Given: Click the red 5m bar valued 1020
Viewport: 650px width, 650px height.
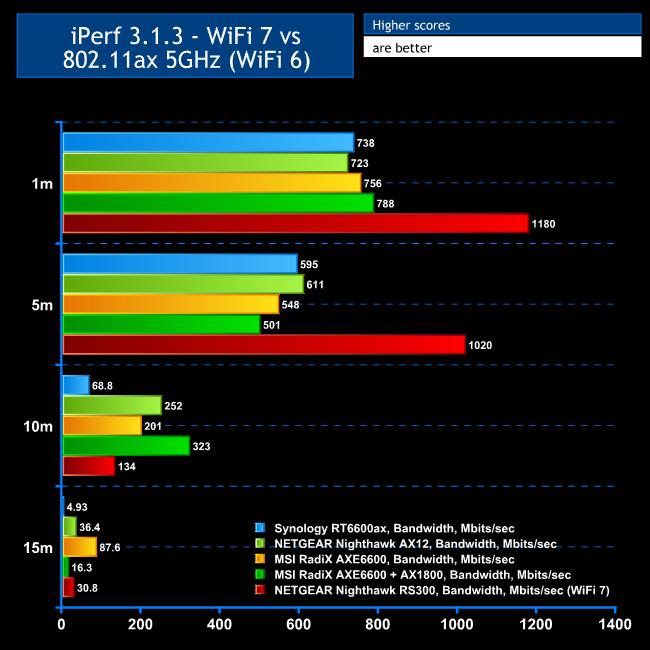Looking at the screenshot, I should (264, 345).
